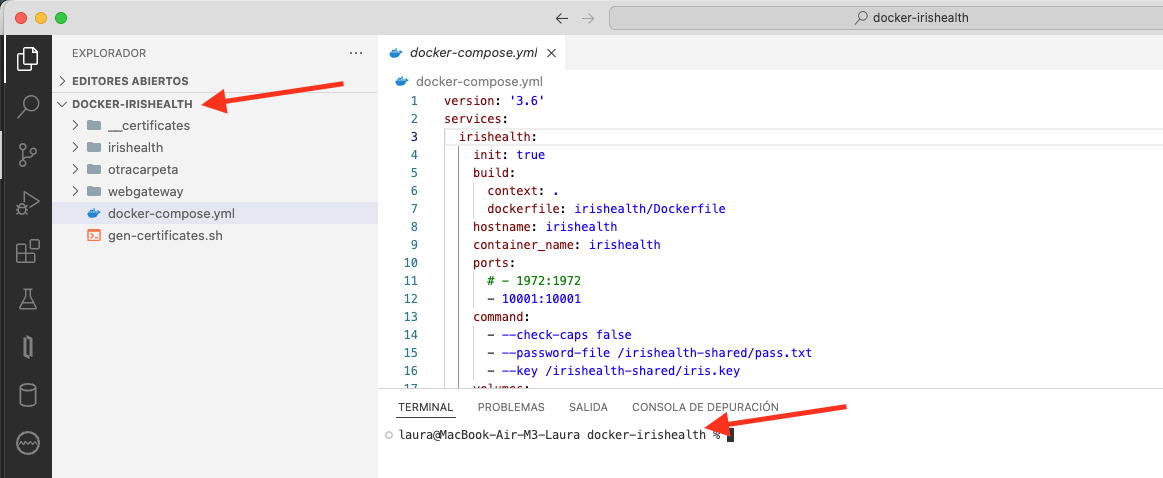The width and height of the screenshot is (1163, 478).
Task: Open gen-certificates.sh file
Action: click(164, 235)
